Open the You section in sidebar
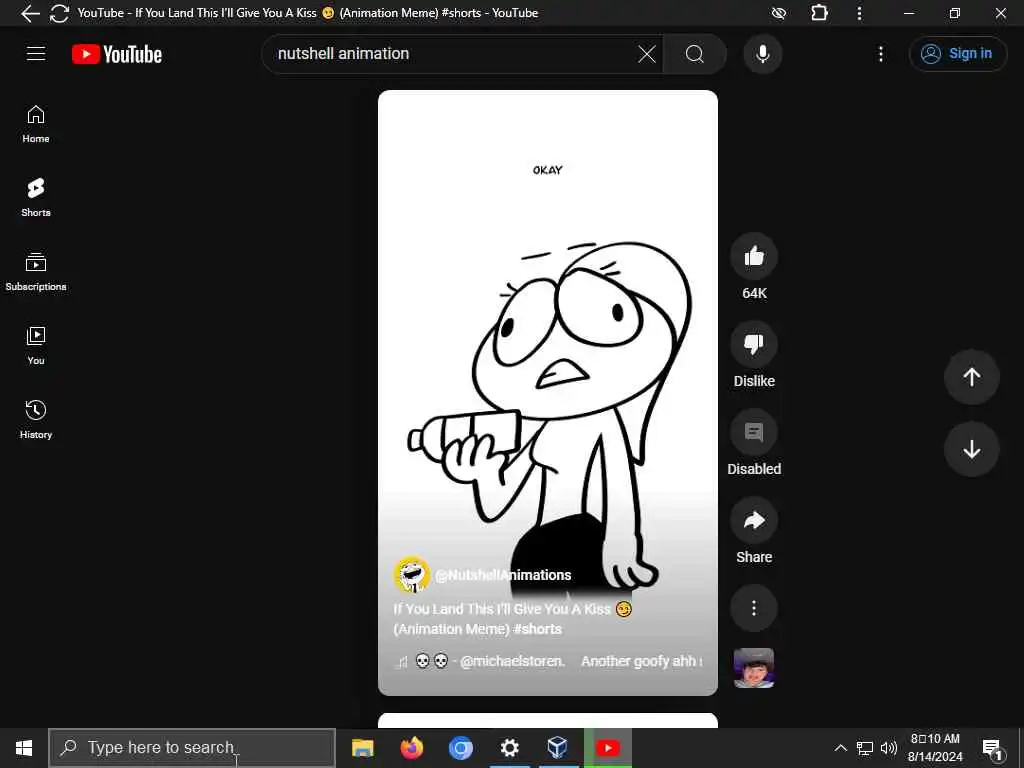The height and width of the screenshot is (768, 1024). [36, 345]
